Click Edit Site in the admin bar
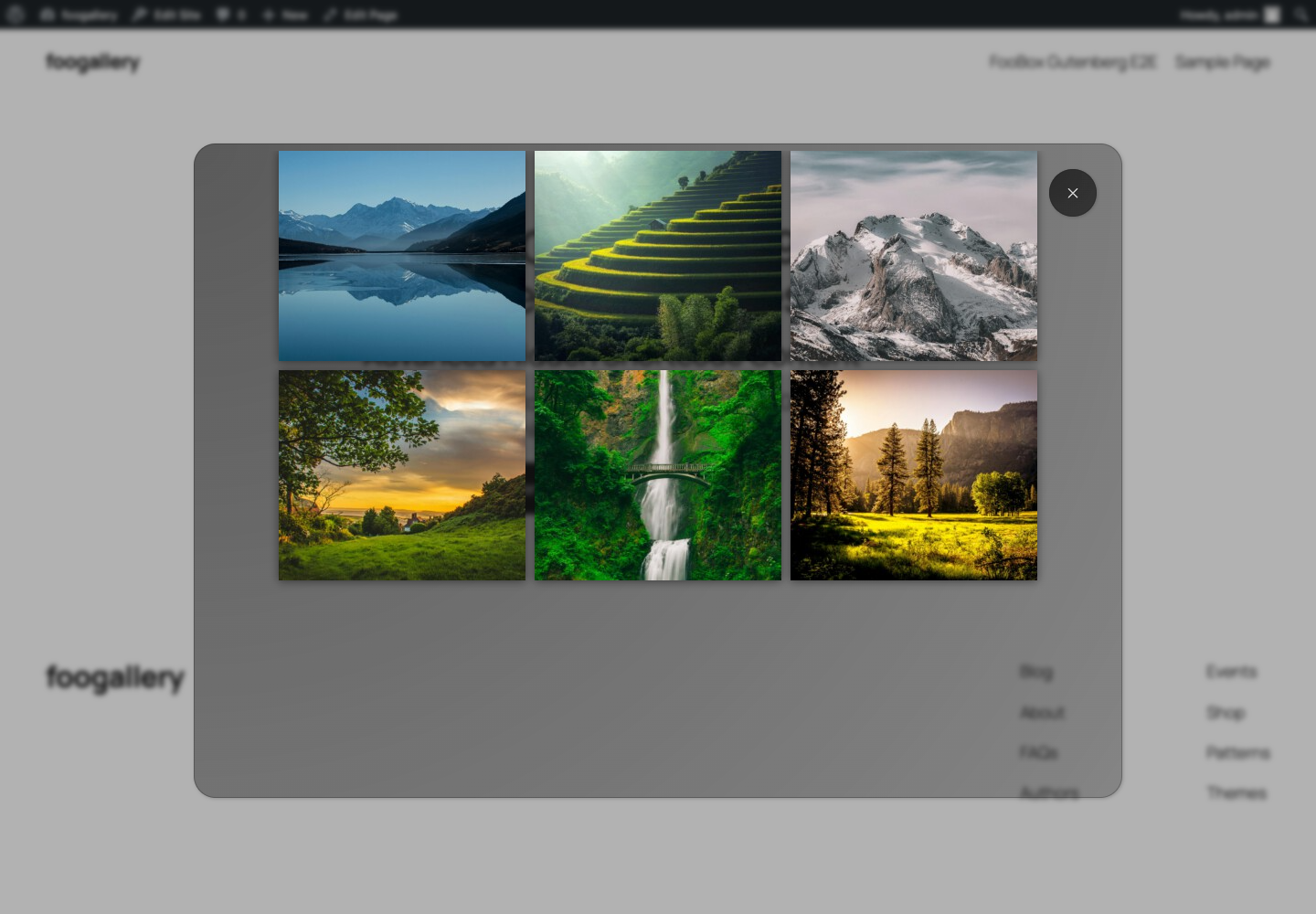This screenshot has height=914, width=1316. point(166,15)
